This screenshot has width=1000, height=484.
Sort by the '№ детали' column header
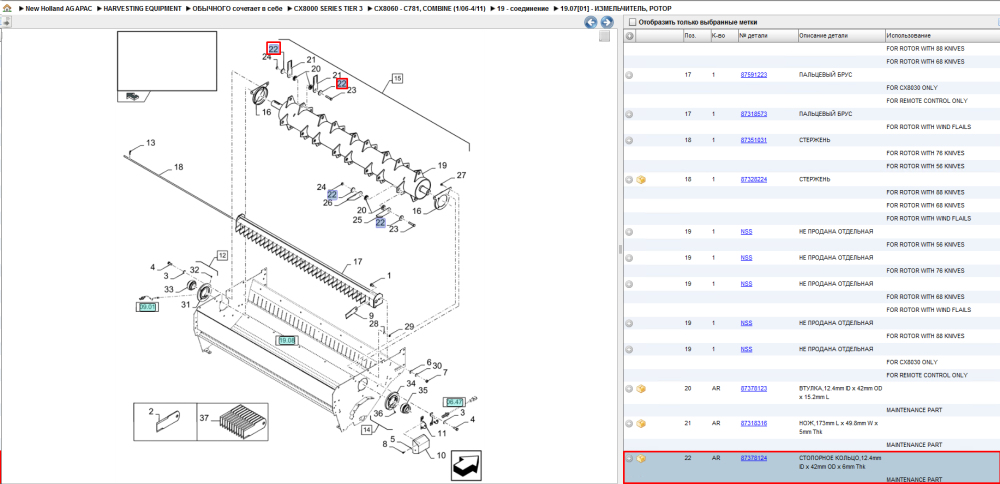[x=767, y=36]
